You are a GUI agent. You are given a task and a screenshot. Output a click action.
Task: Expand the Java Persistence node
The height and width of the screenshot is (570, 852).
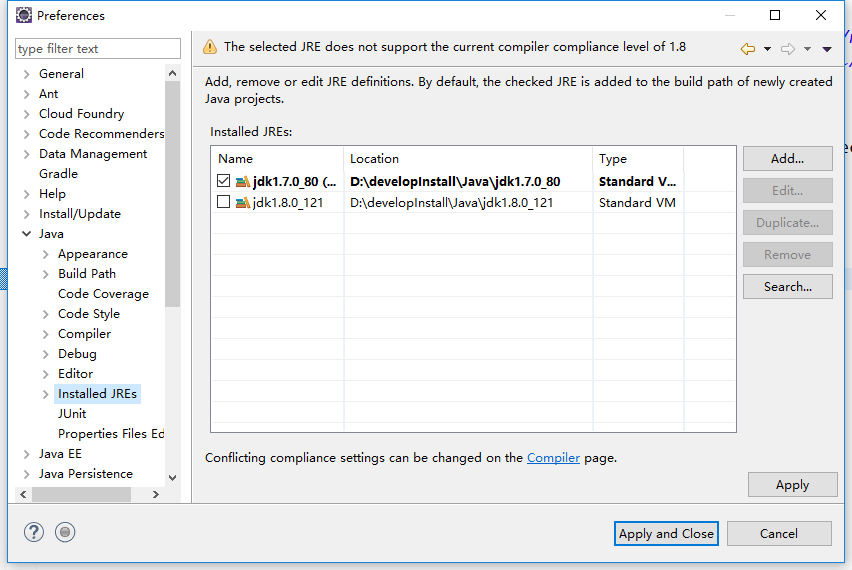[27, 474]
